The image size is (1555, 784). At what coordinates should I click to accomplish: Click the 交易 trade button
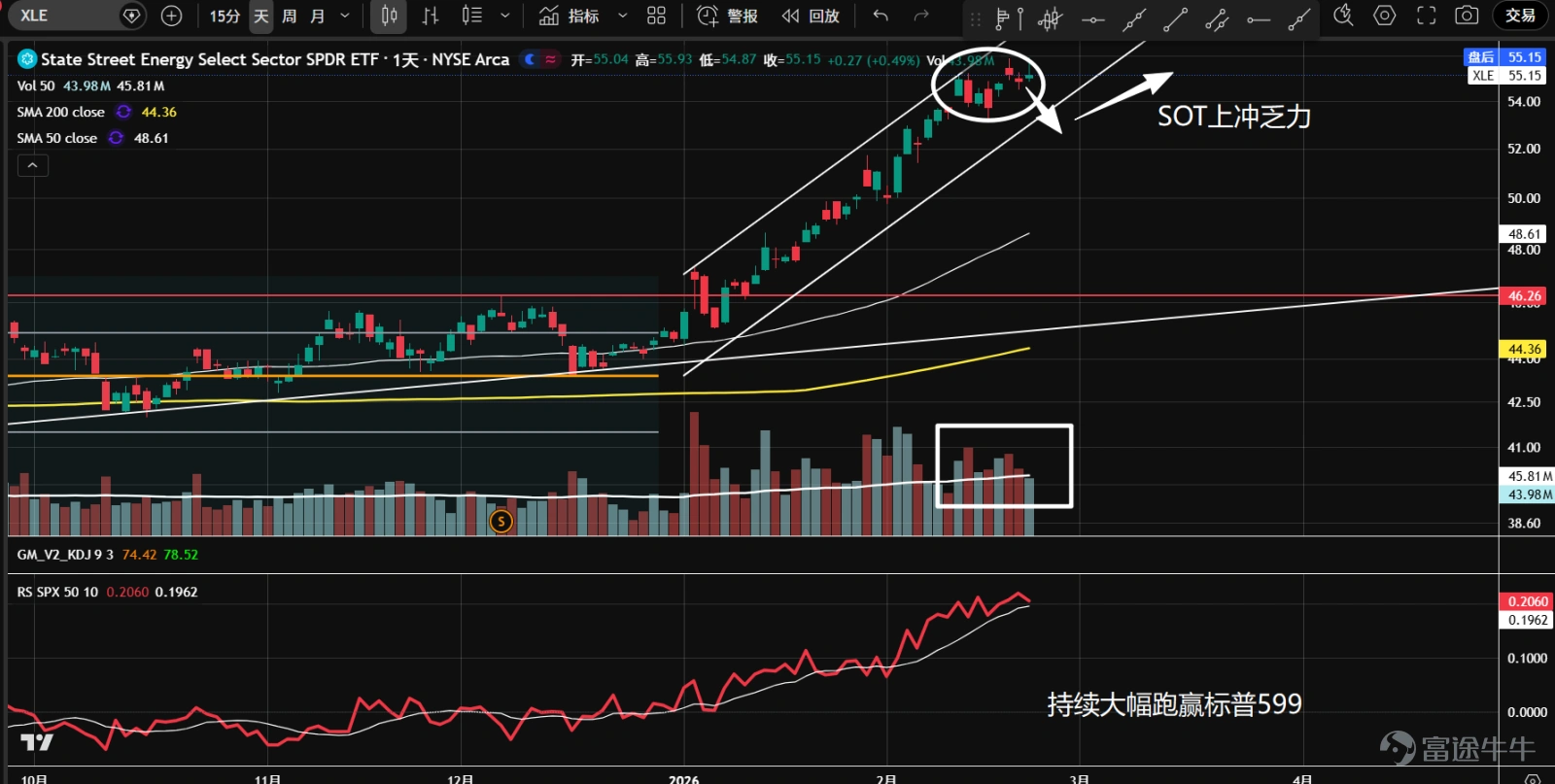pyautogui.click(x=1520, y=16)
